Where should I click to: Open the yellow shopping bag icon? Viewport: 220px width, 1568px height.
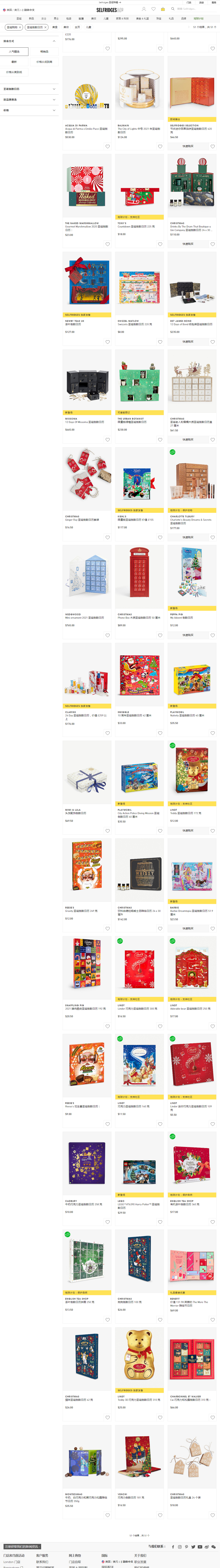(163, 9)
